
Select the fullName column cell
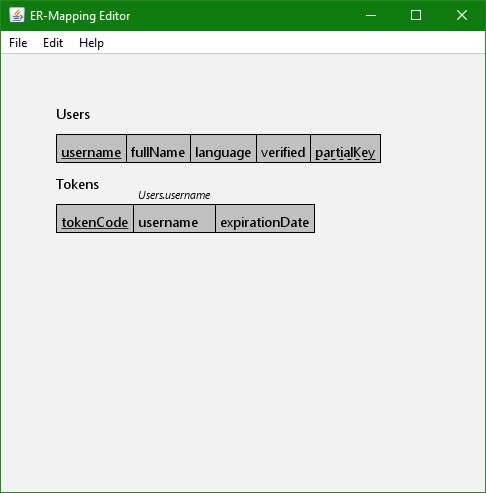158,149
